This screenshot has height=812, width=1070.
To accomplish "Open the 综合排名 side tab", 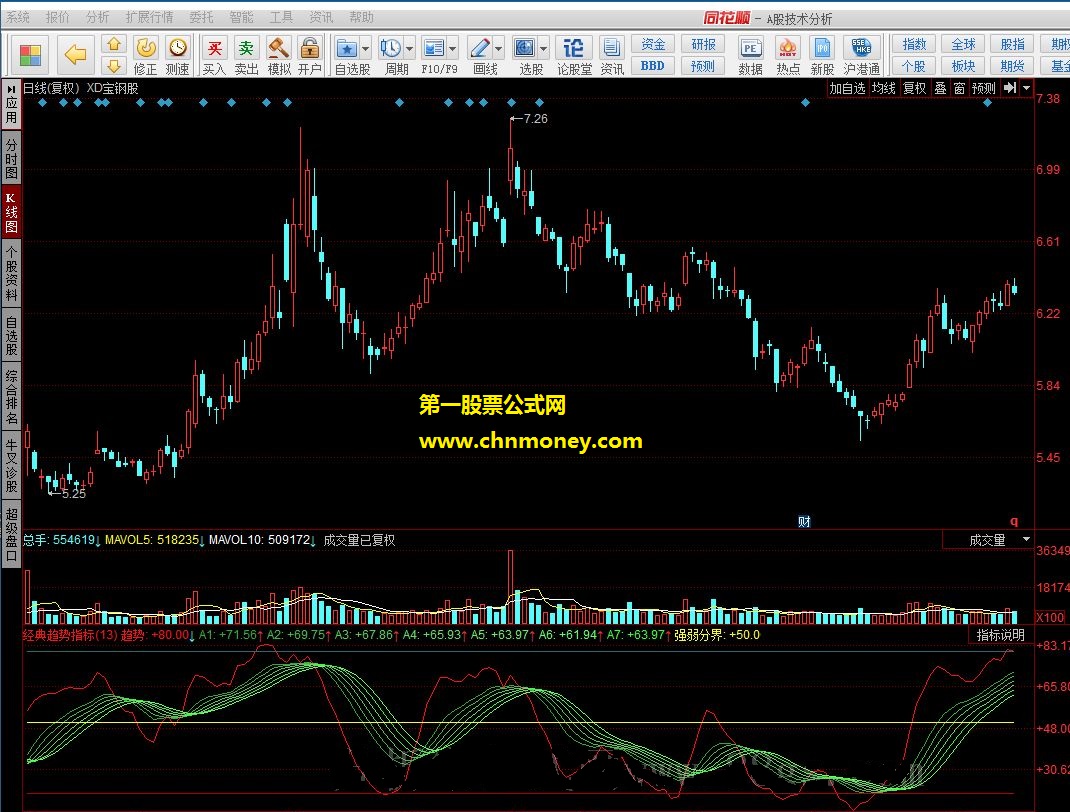I will 11,396.
